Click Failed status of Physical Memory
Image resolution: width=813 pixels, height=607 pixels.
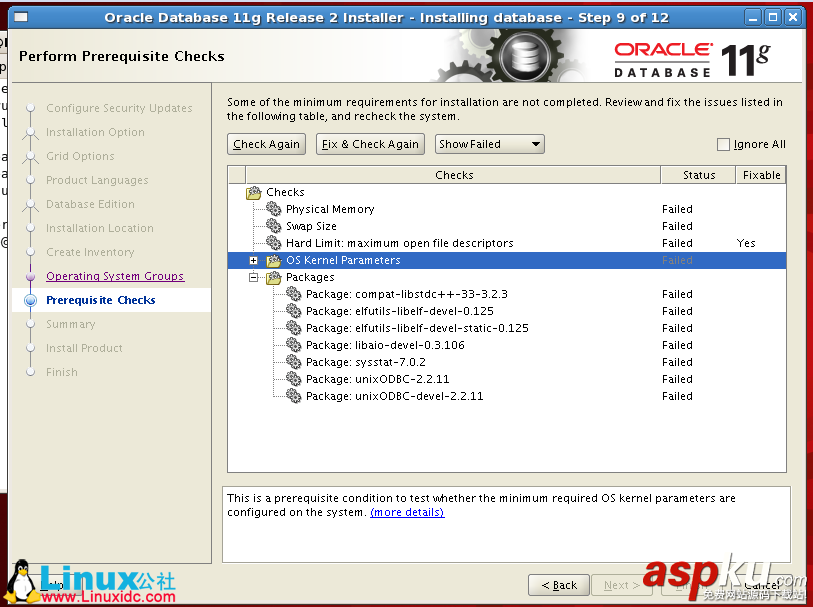pos(677,209)
